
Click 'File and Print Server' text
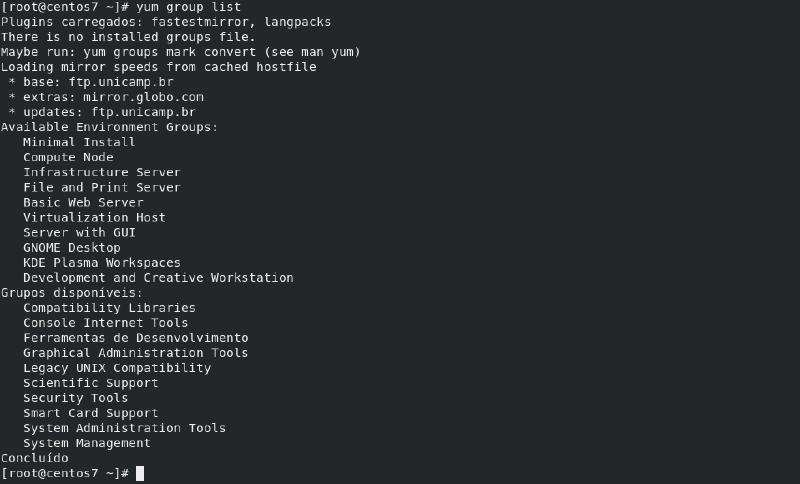pos(101,187)
